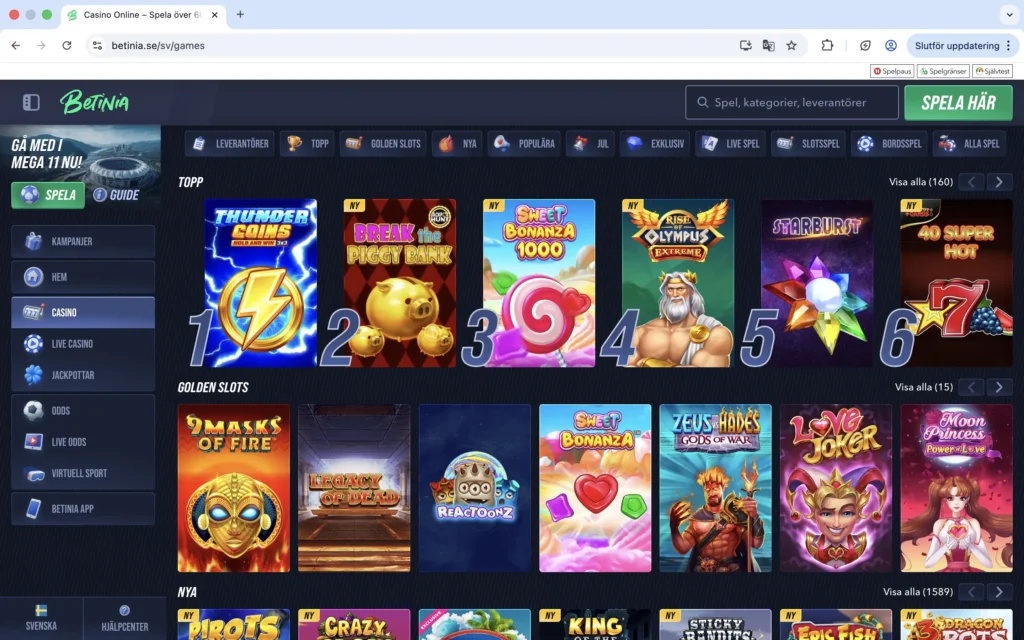Open Kampanjer via the gift icon
1024x640 pixels.
pos(30,241)
